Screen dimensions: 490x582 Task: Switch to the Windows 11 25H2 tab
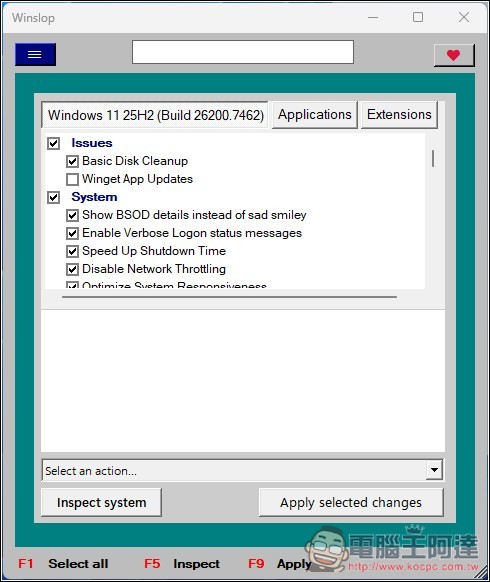155,115
